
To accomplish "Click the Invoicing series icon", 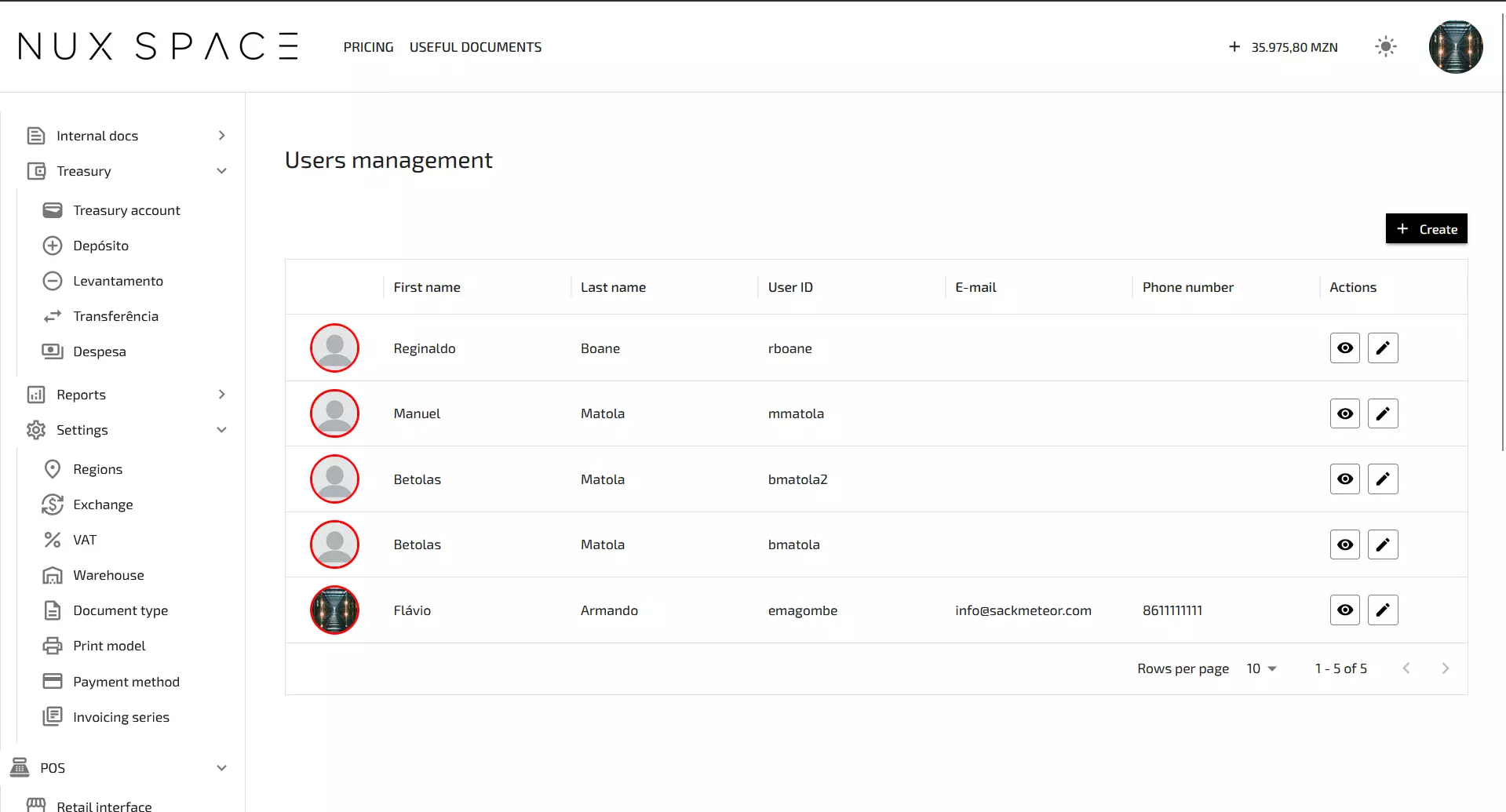I will coord(53,716).
